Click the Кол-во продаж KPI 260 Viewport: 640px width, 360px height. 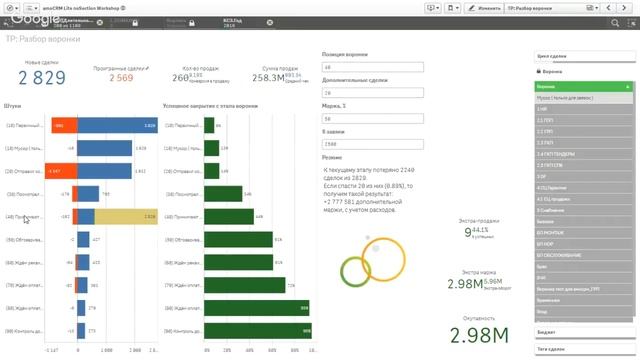tap(180, 78)
